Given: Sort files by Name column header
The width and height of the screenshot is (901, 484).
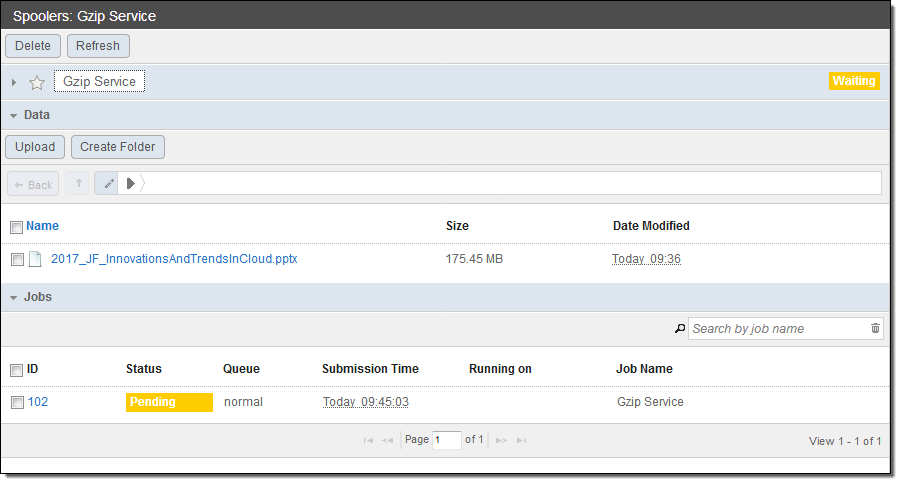Looking at the screenshot, I should tap(42, 226).
